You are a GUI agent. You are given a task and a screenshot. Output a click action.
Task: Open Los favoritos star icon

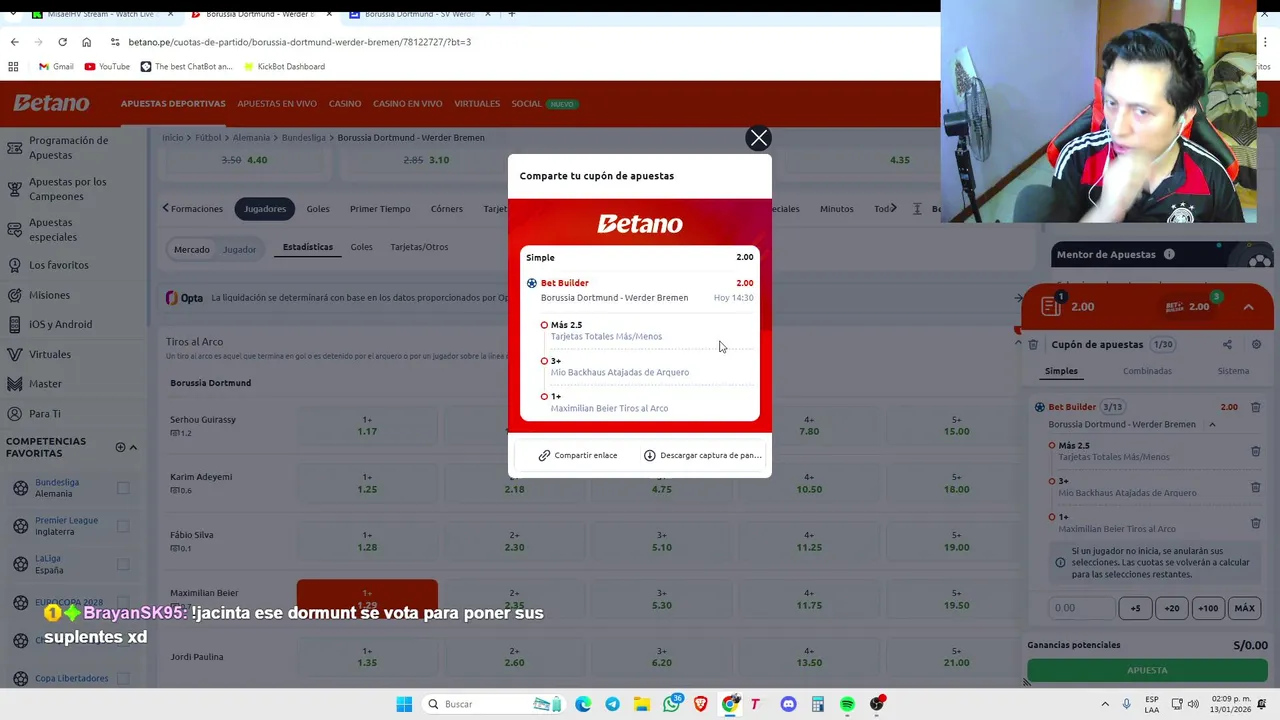tap(15, 265)
